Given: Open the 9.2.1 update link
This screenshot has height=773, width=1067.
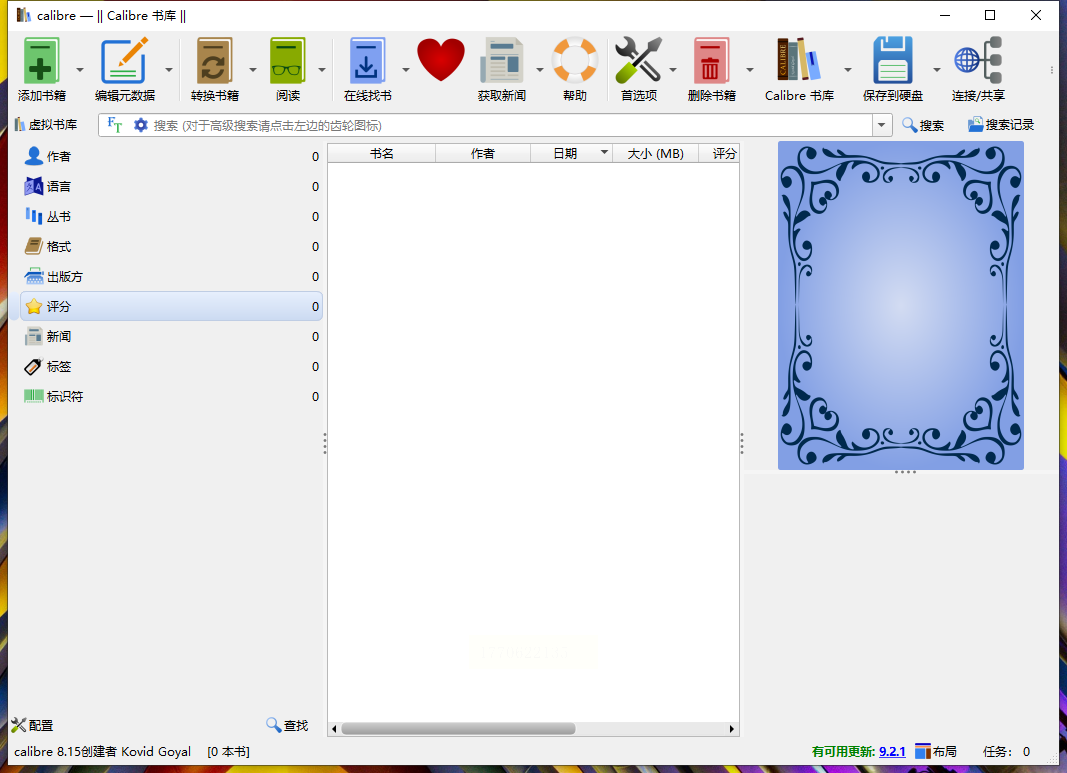Looking at the screenshot, I should [892, 751].
